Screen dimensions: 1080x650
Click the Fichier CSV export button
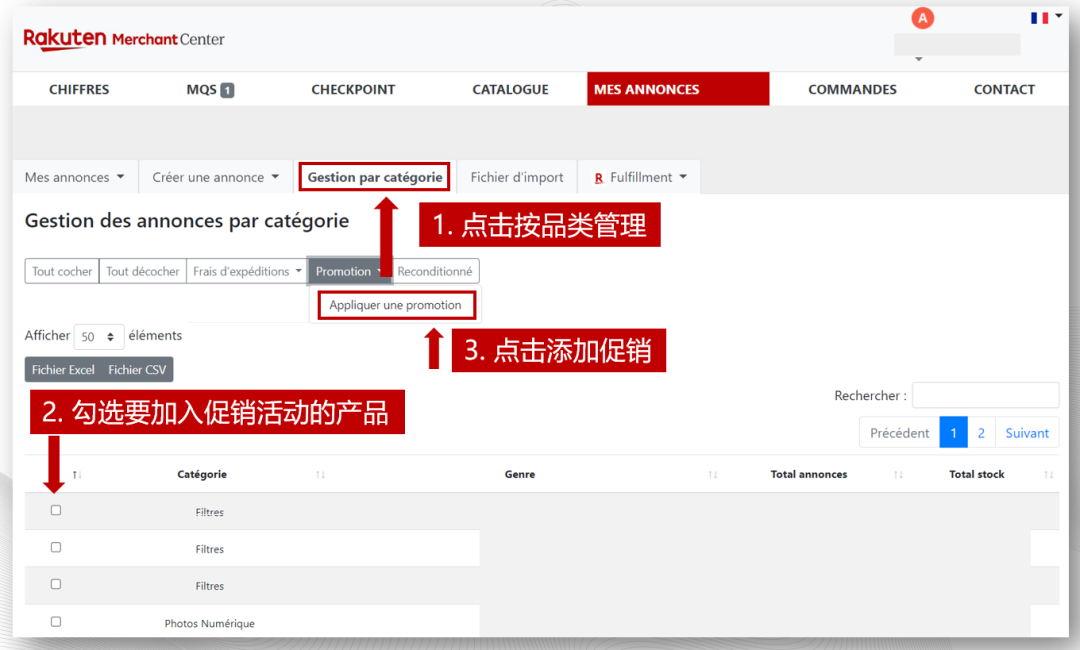point(137,369)
